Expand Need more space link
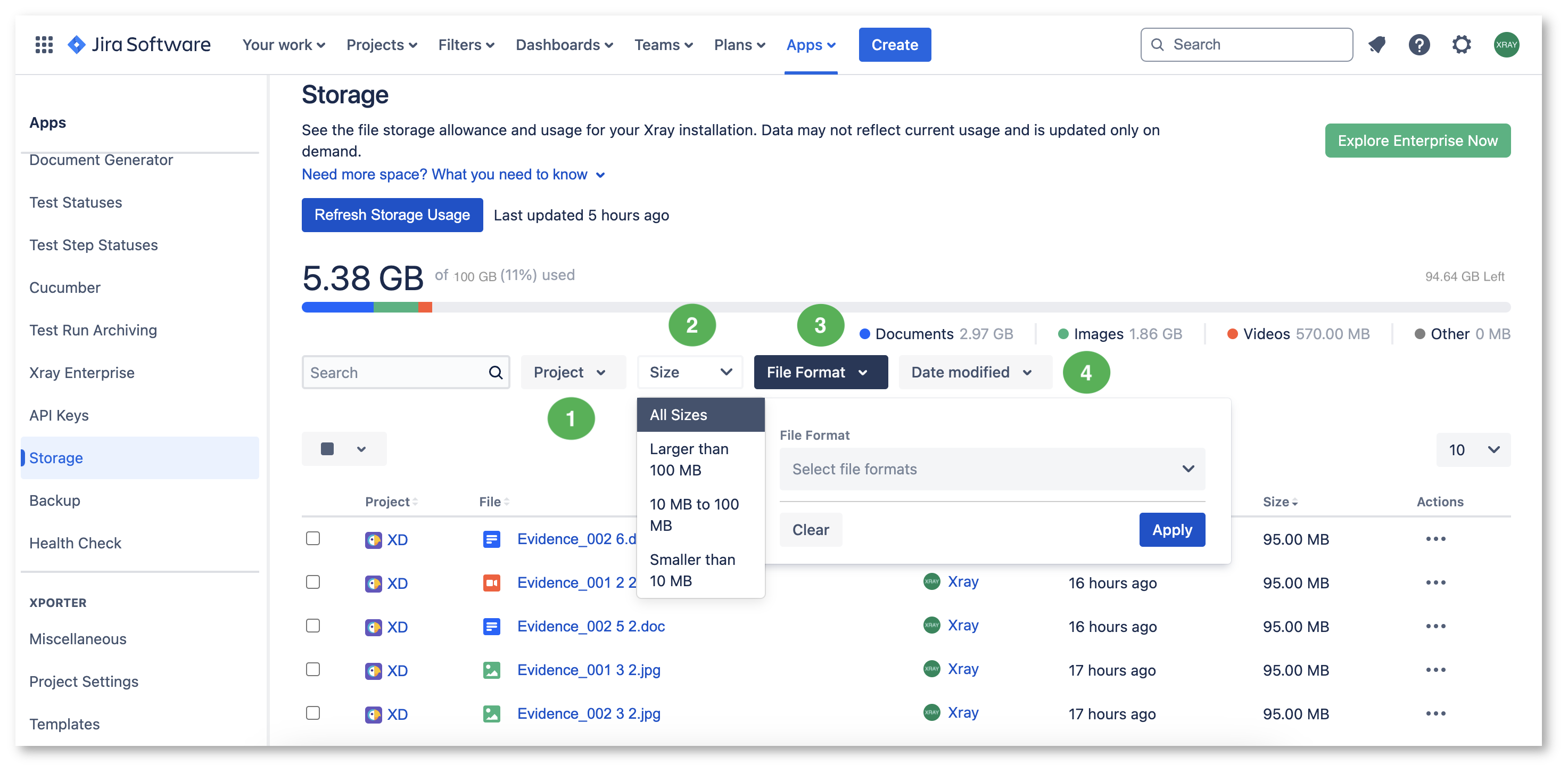This screenshot has height=772, width=1568. coord(453,174)
